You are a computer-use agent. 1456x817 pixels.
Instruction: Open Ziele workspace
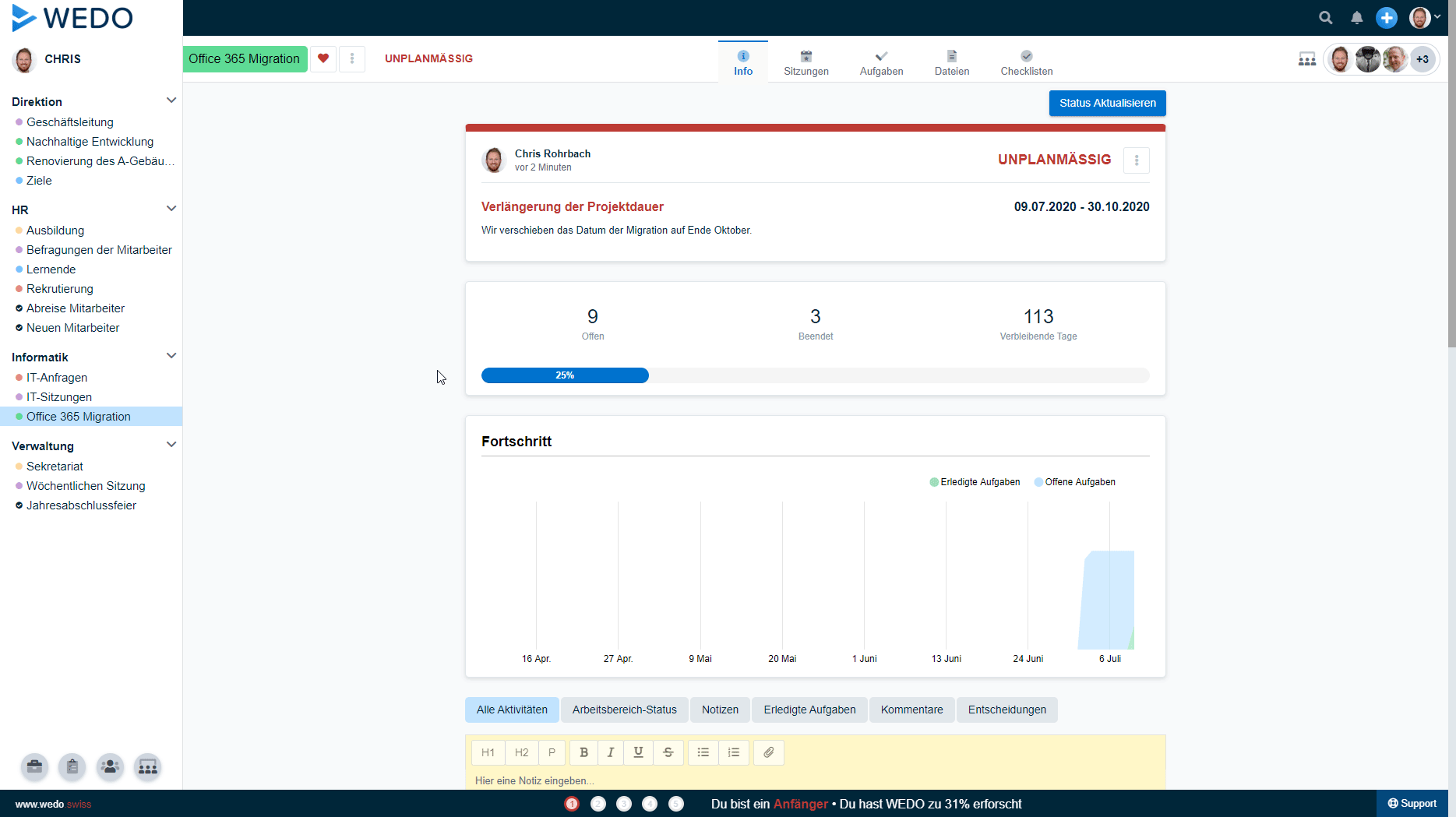point(39,181)
